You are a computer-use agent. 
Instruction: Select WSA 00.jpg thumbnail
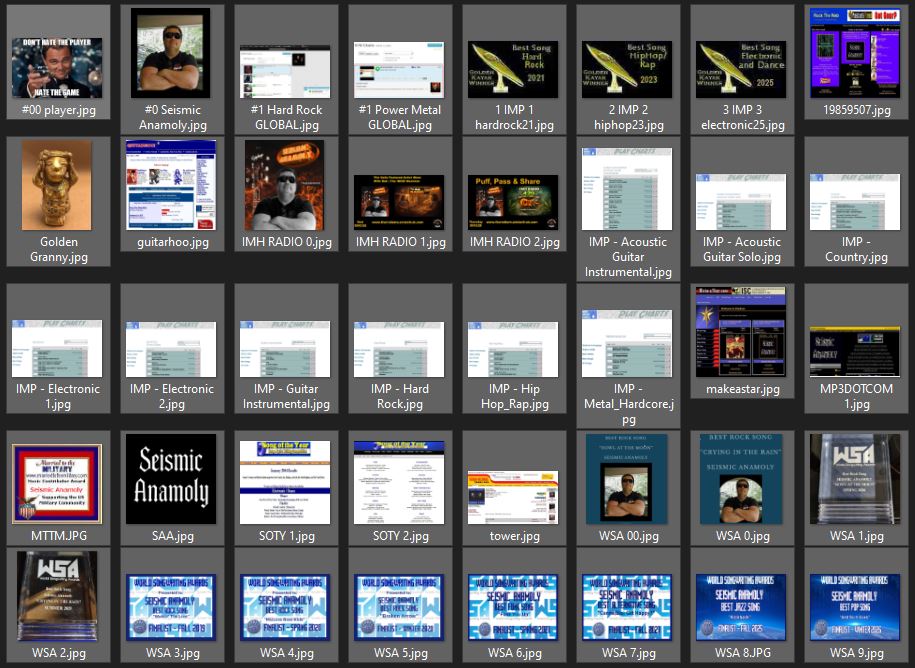click(x=627, y=479)
